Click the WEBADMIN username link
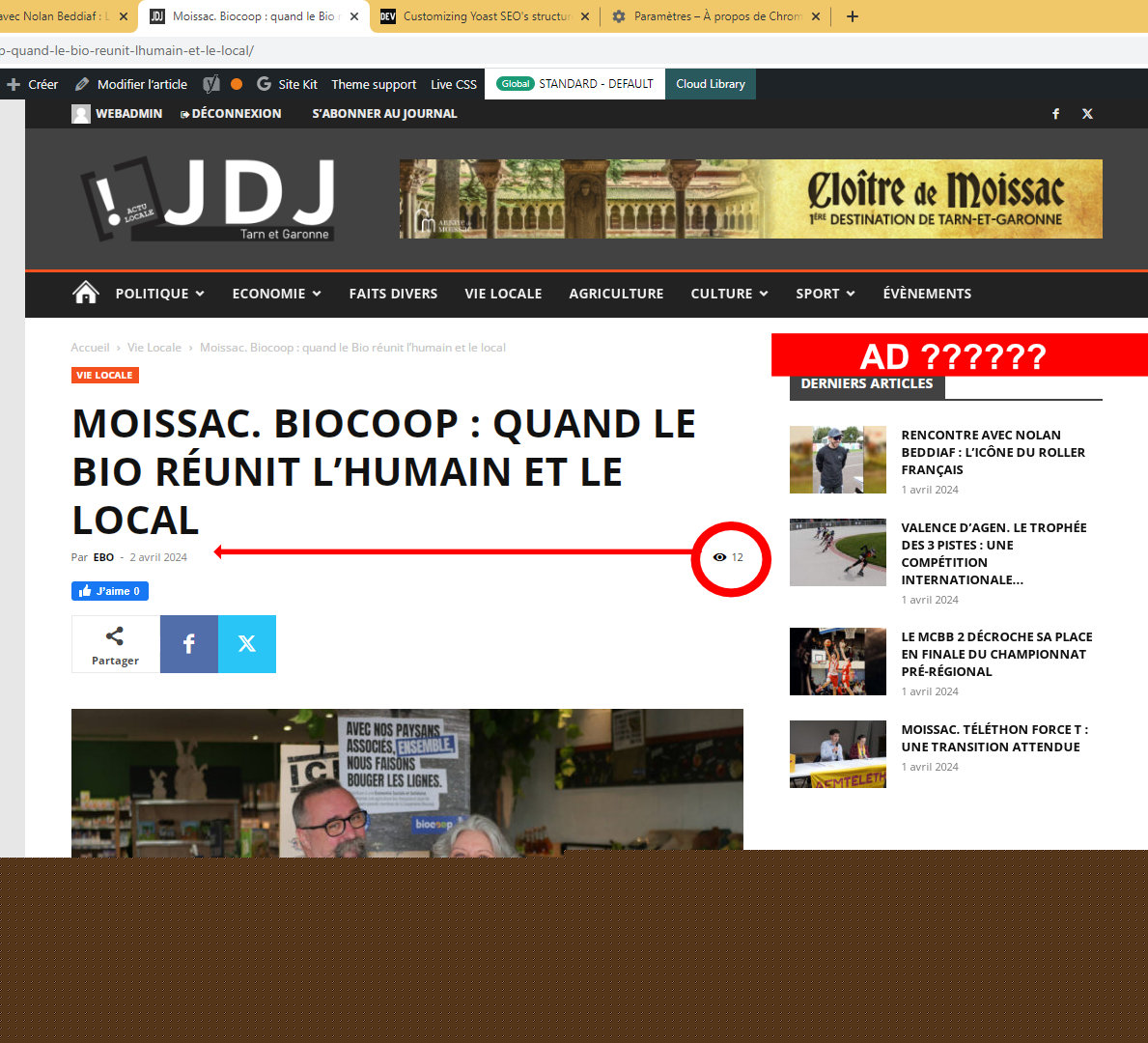The height and width of the screenshot is (1043, 1148). (x=128, y=114)
